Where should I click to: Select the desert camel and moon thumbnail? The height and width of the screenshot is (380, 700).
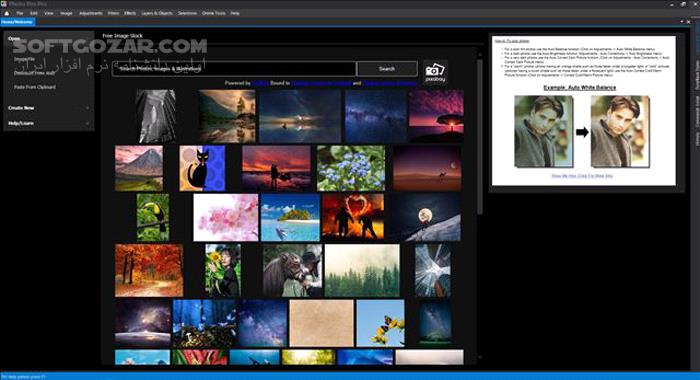[427, 168]
